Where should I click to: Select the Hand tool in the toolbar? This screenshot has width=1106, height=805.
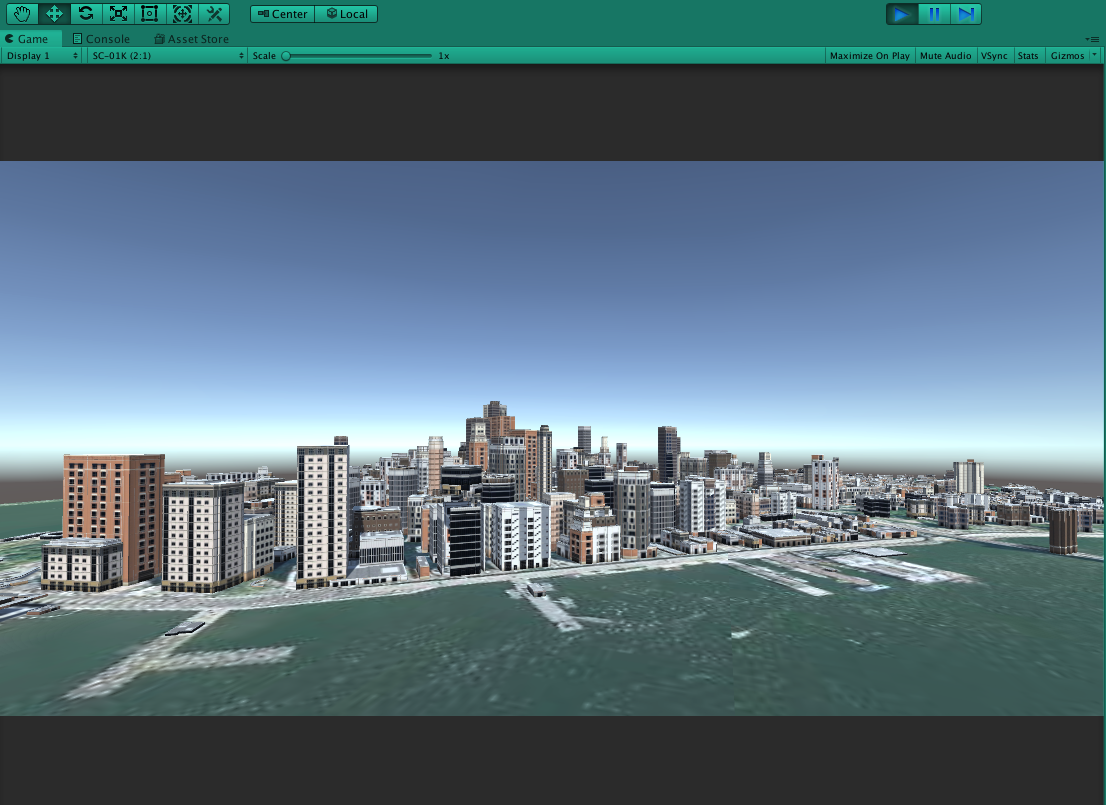21,13
